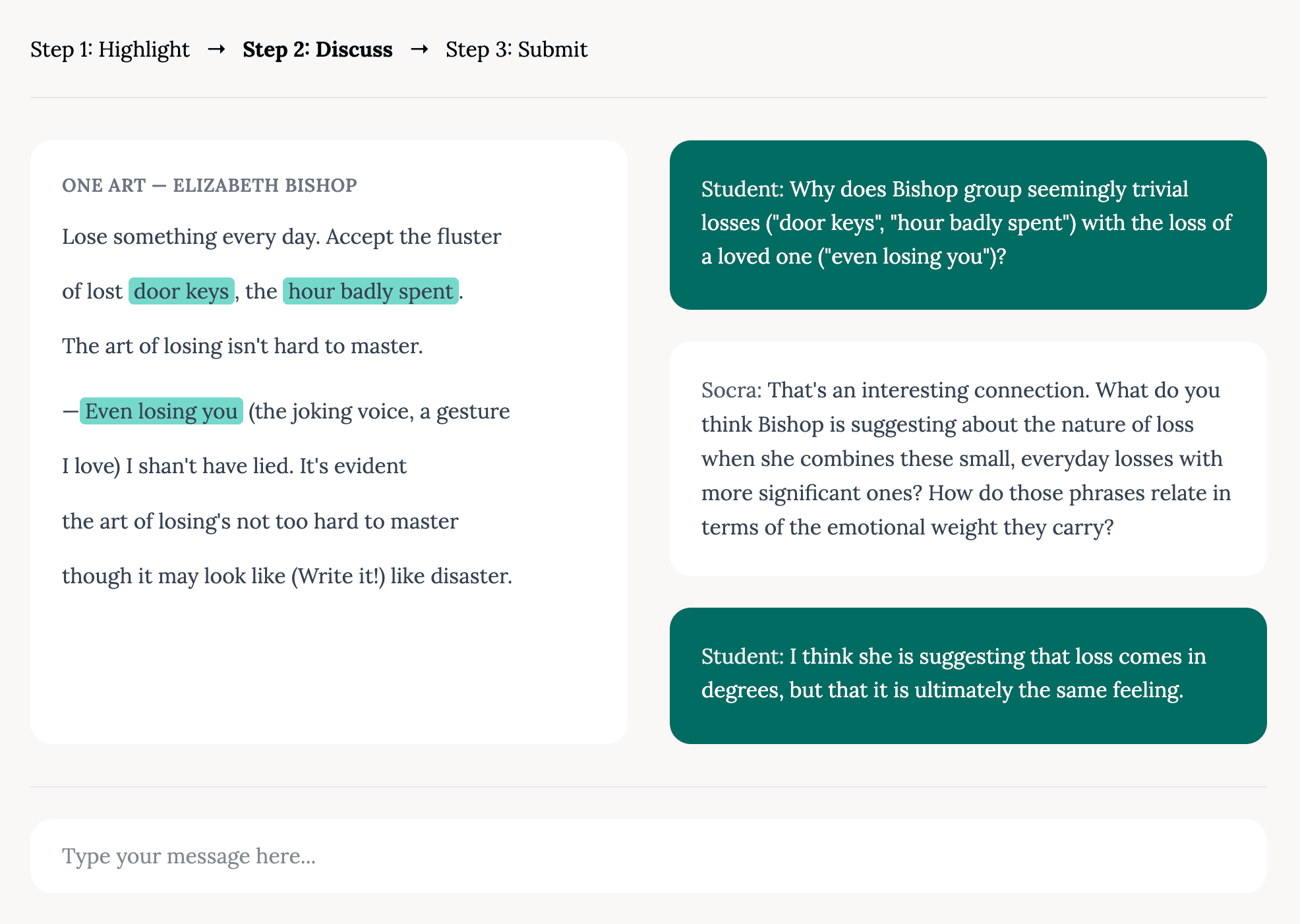Click the line "I love) I shan't have lied"

(x=234, y=466)
